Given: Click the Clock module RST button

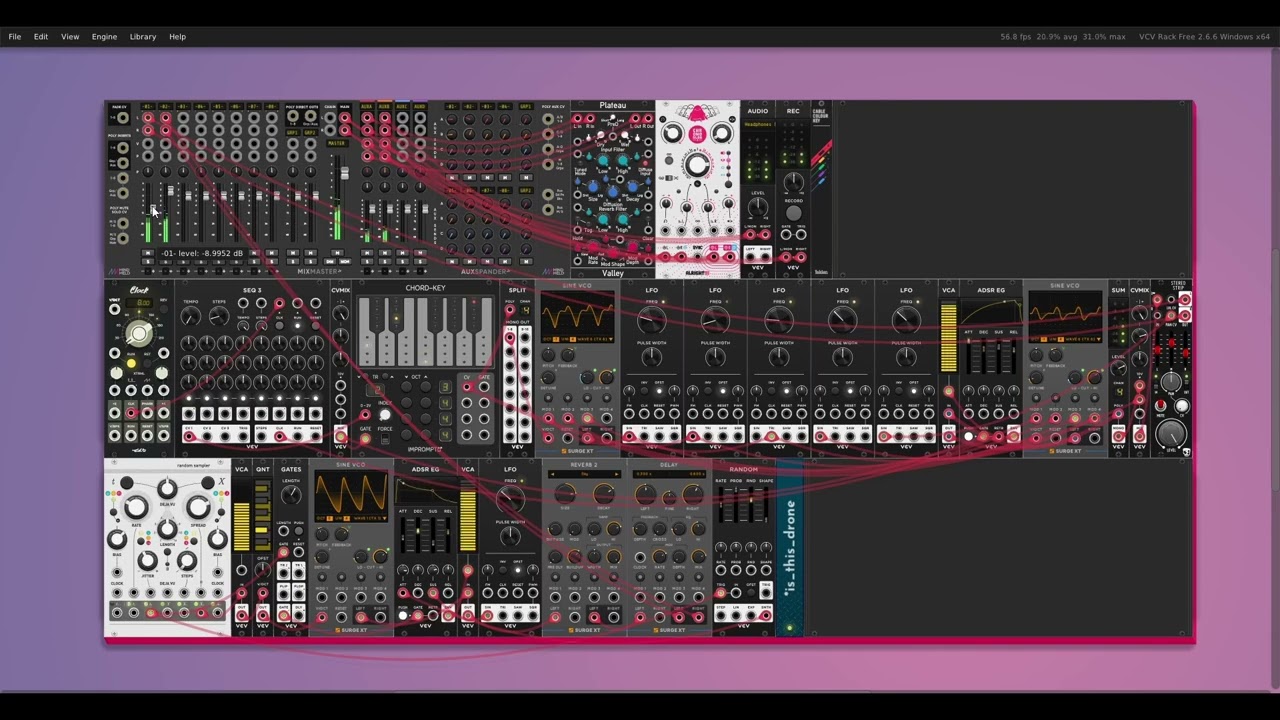Looking at the screenshot, I should pyautogui.click(x=147, y=364).
